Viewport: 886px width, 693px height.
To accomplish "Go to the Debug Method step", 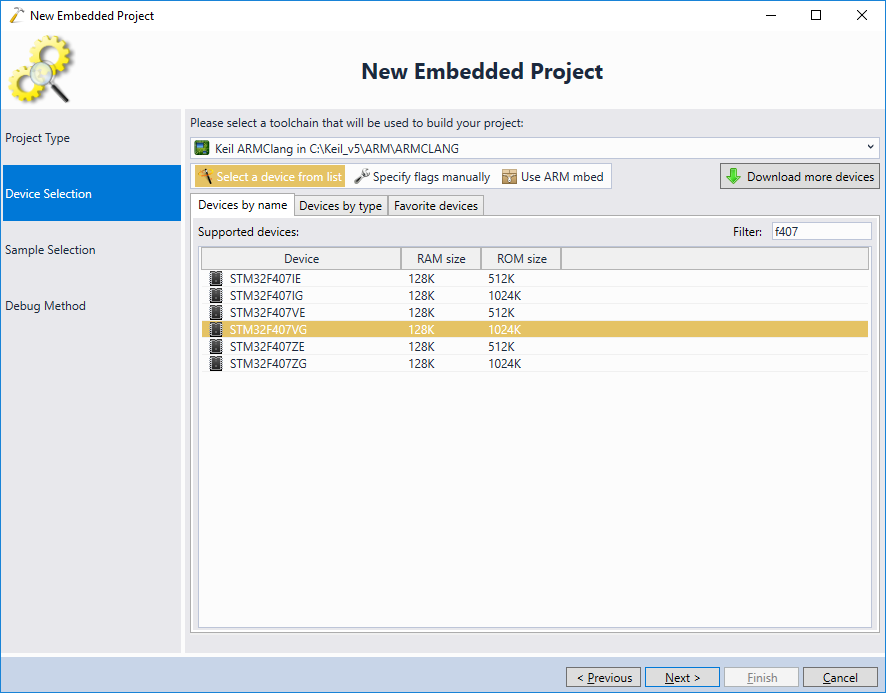I will pos(92,305).
